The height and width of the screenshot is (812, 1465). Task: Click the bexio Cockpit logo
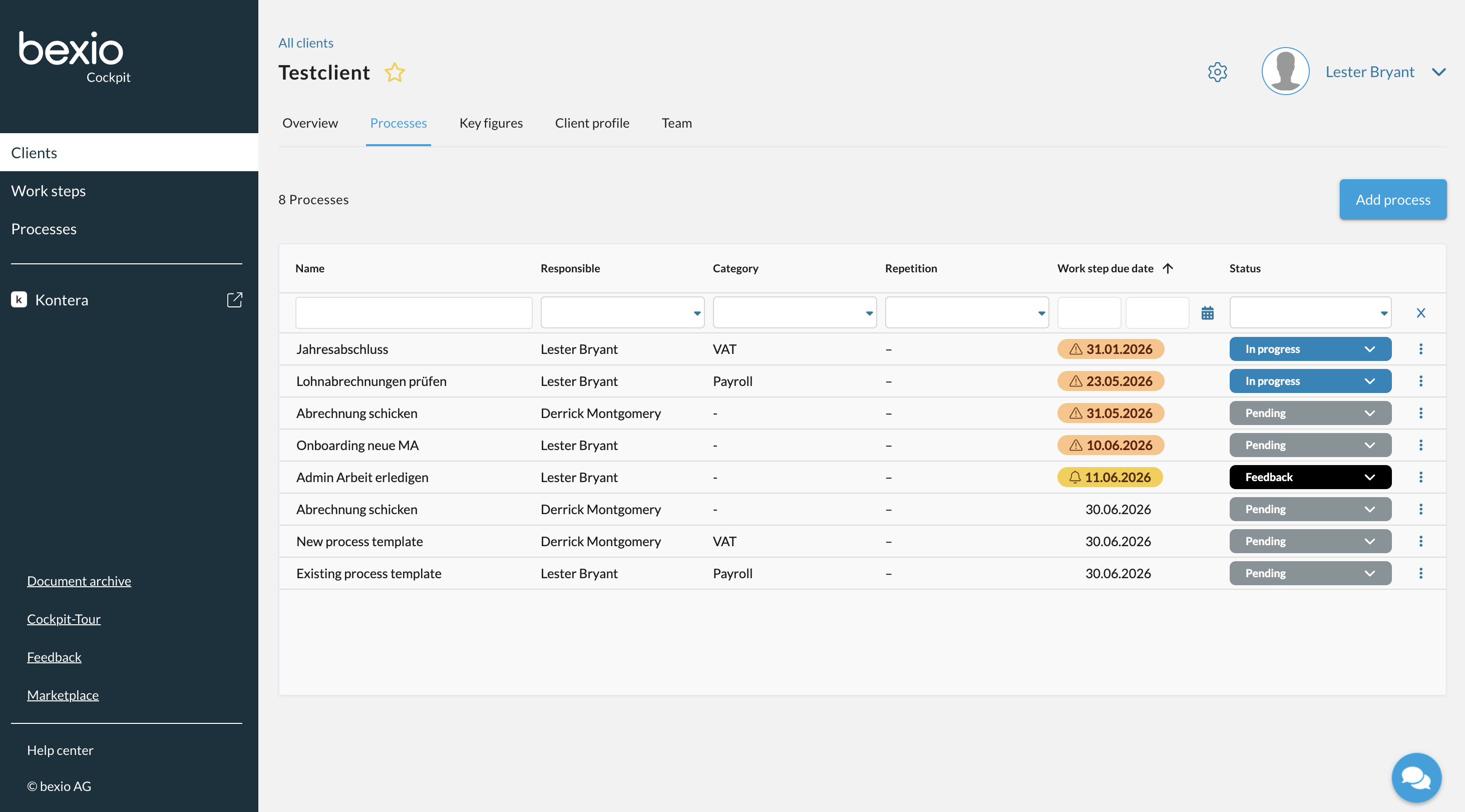coord(75,57)
